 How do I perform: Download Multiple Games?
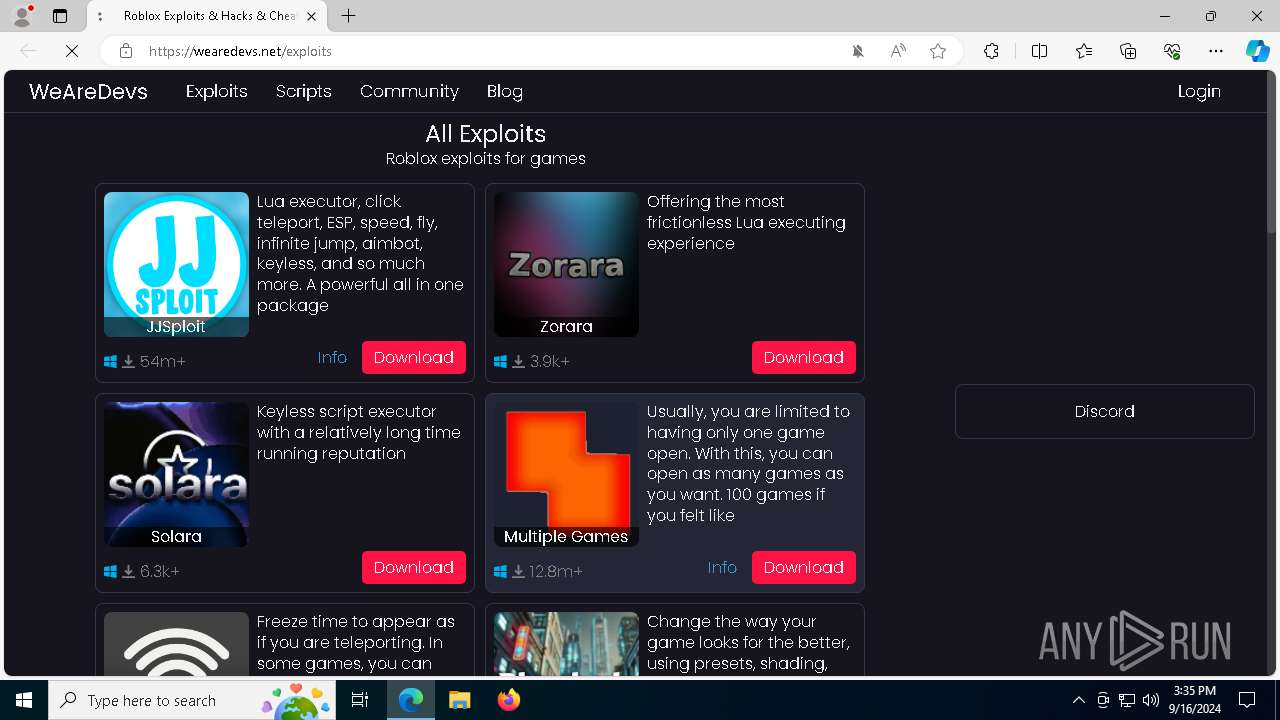click(x=804, y=567)
